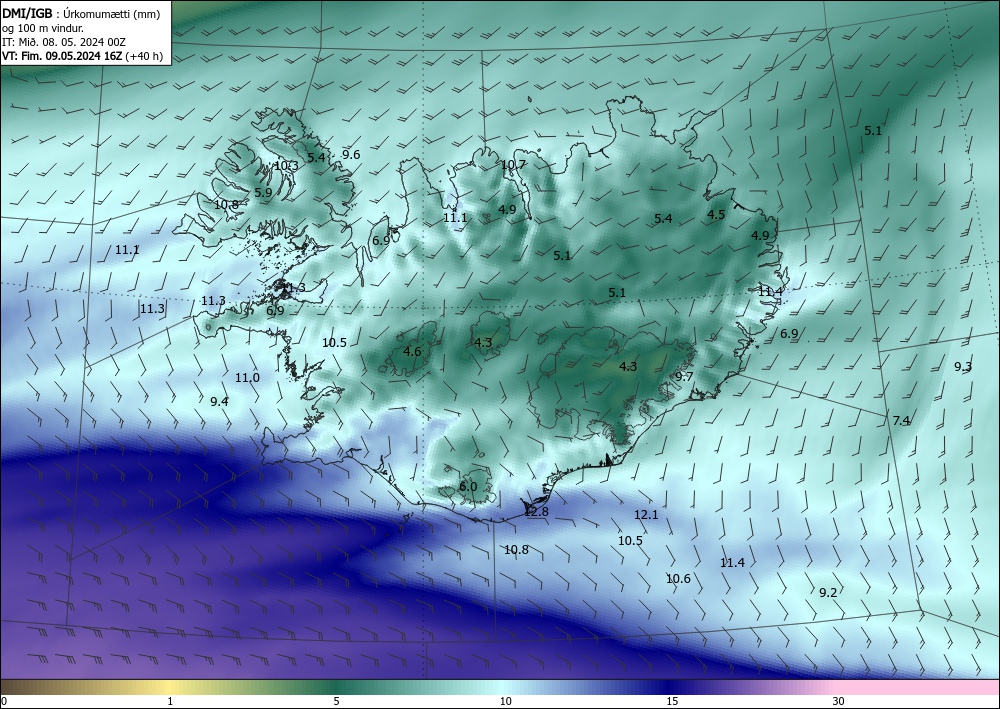Viewport: 1000px width, 709px height.
Task: Click the 11.4 value on the east coast
Action: click(770, 291)
